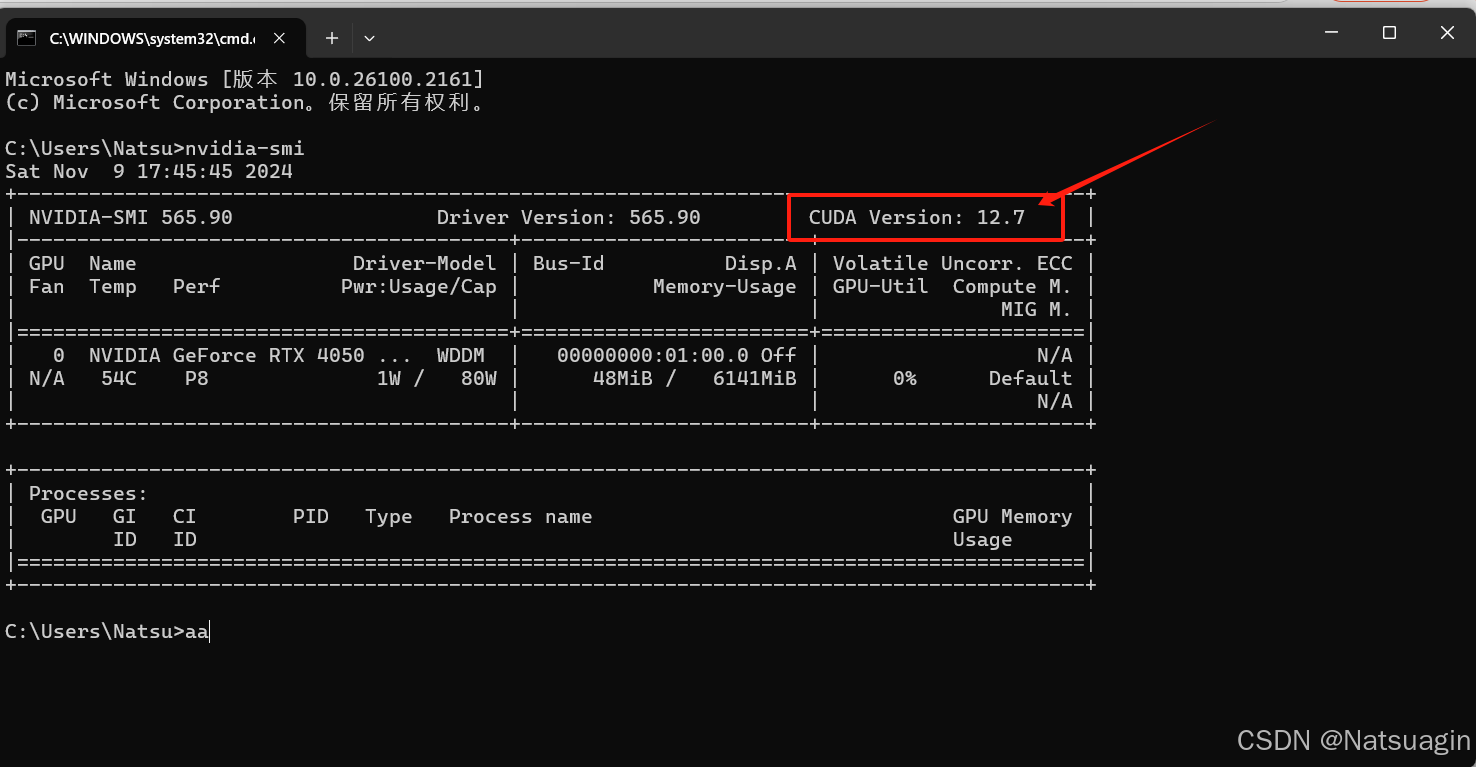Open a new terminal tab
Image resolution: width=1476 pixels, height=767 pixels.
point(332,38)
